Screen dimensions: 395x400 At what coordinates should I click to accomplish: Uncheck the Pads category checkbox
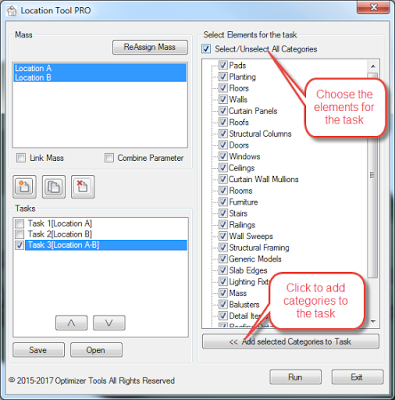pos(223,65)
